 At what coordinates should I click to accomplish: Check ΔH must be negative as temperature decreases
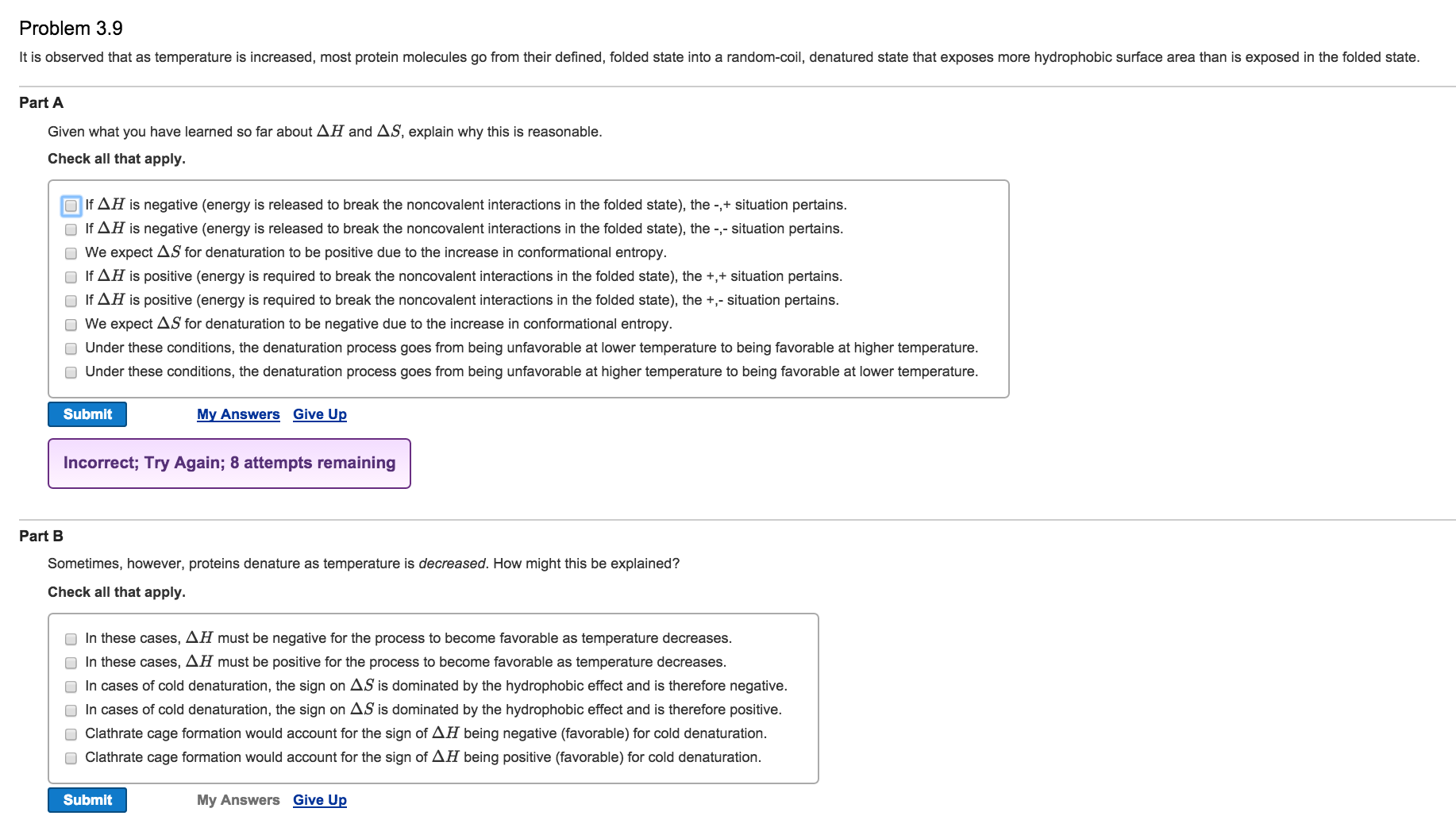(71, 639)
